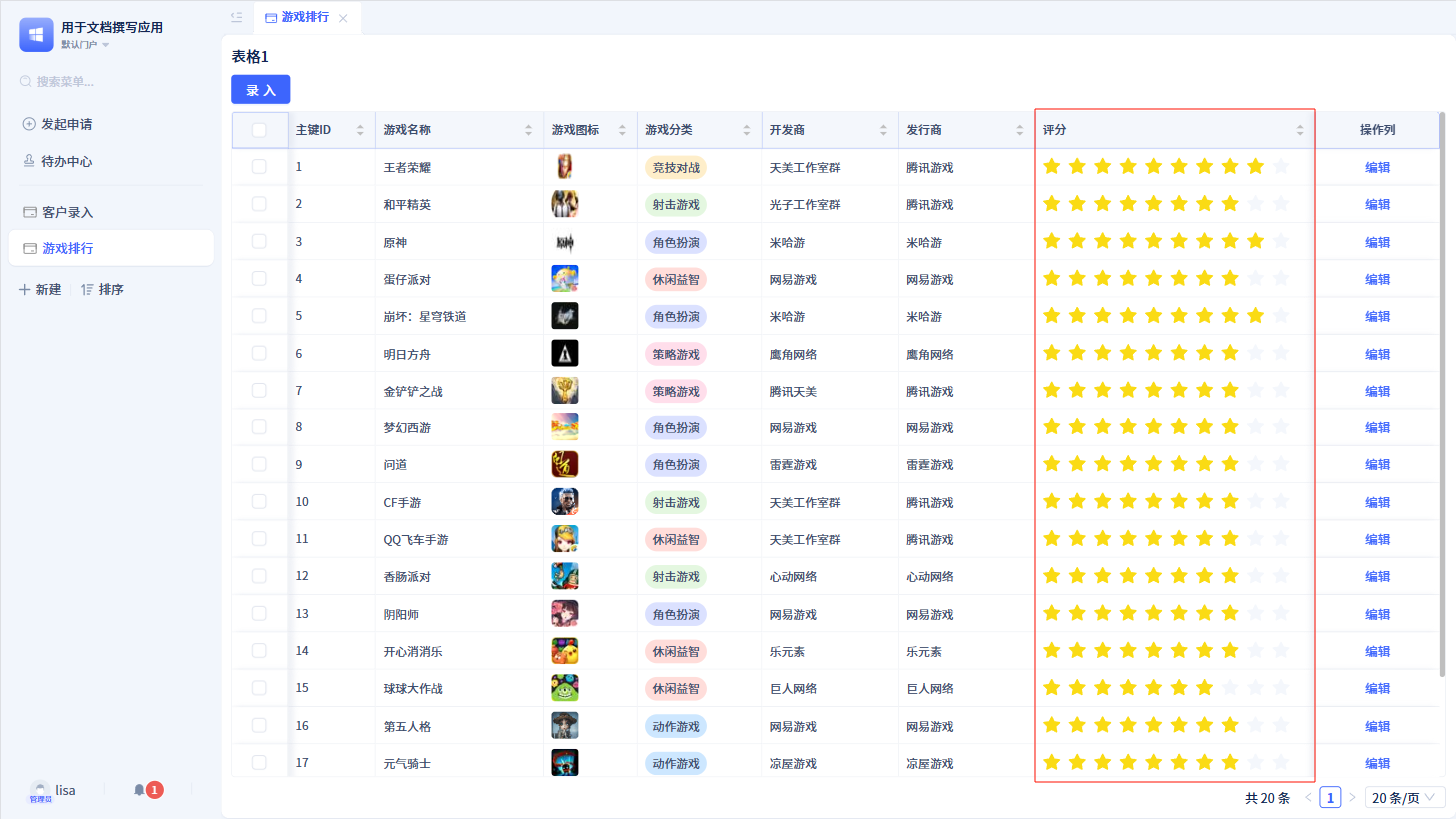The width and height of the screenshot is (1456, 819).
Task: Click 编辑 link for 元气骑士 row
Action: click(x=1377, y=763)
